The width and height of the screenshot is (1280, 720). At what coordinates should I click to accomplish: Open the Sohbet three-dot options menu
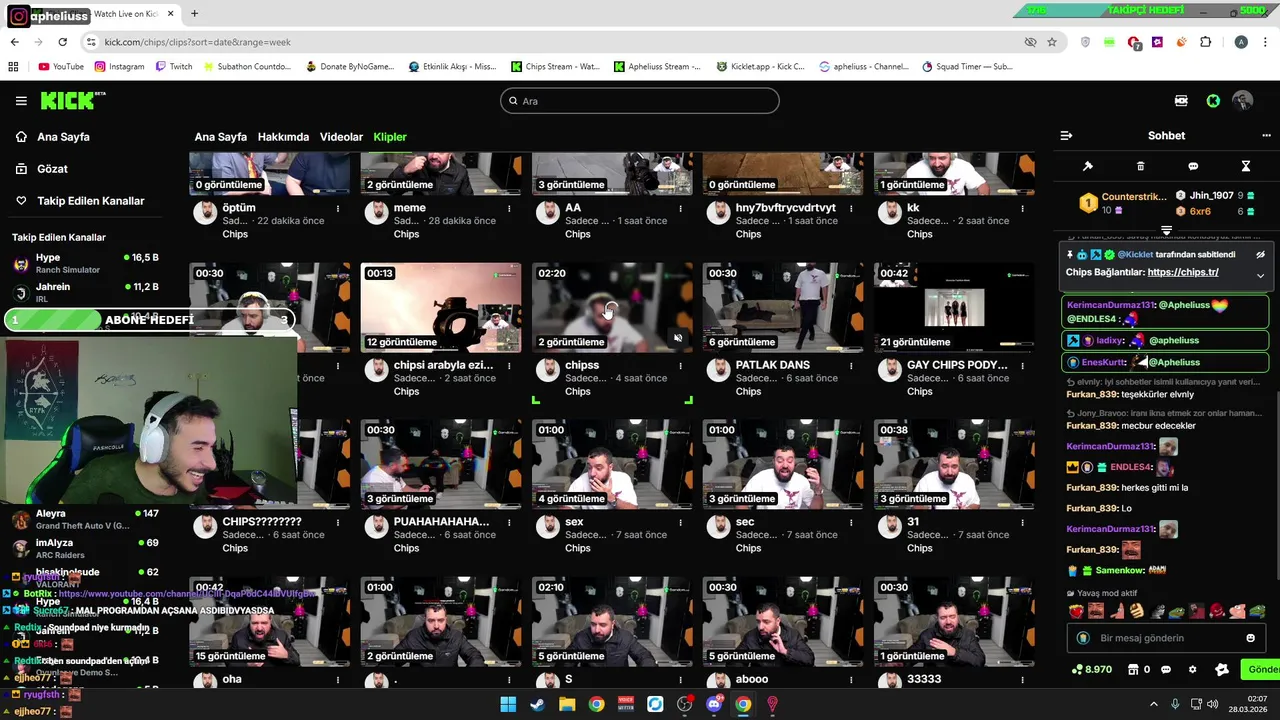pos(1266,136)
